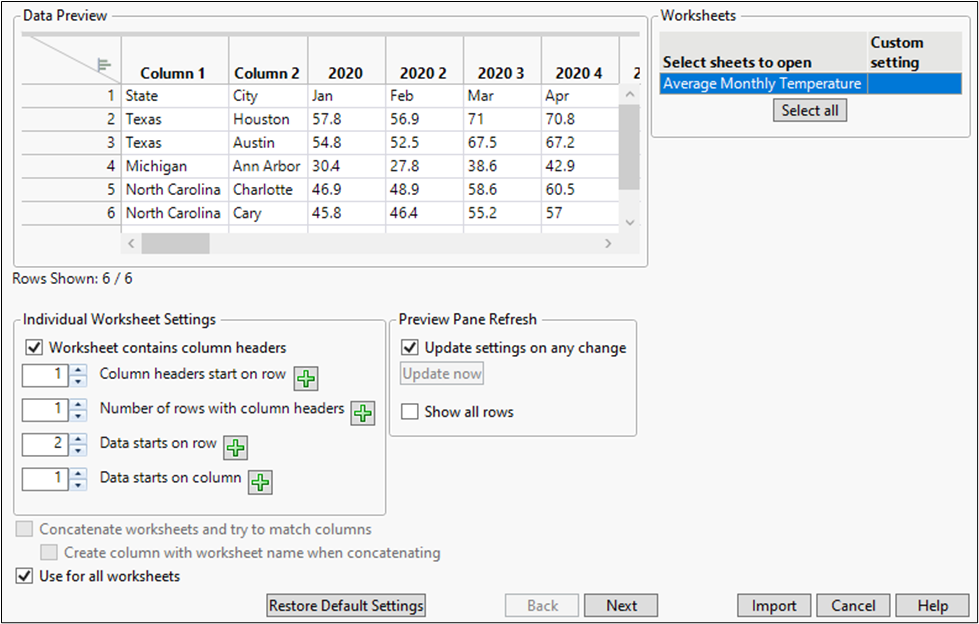Click the Data starts on column input field
Screen dimensions: 979x624
pyautogui.click(x=45, y=479)
